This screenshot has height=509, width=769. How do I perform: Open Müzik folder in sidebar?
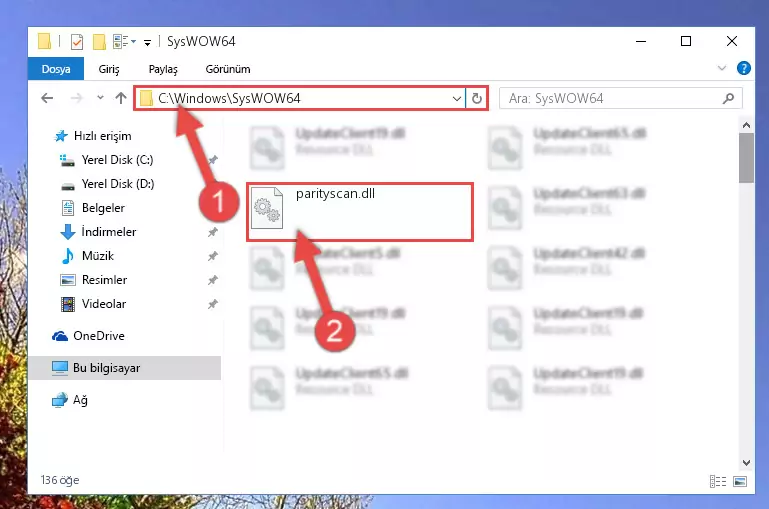click(x=98, y=256)
